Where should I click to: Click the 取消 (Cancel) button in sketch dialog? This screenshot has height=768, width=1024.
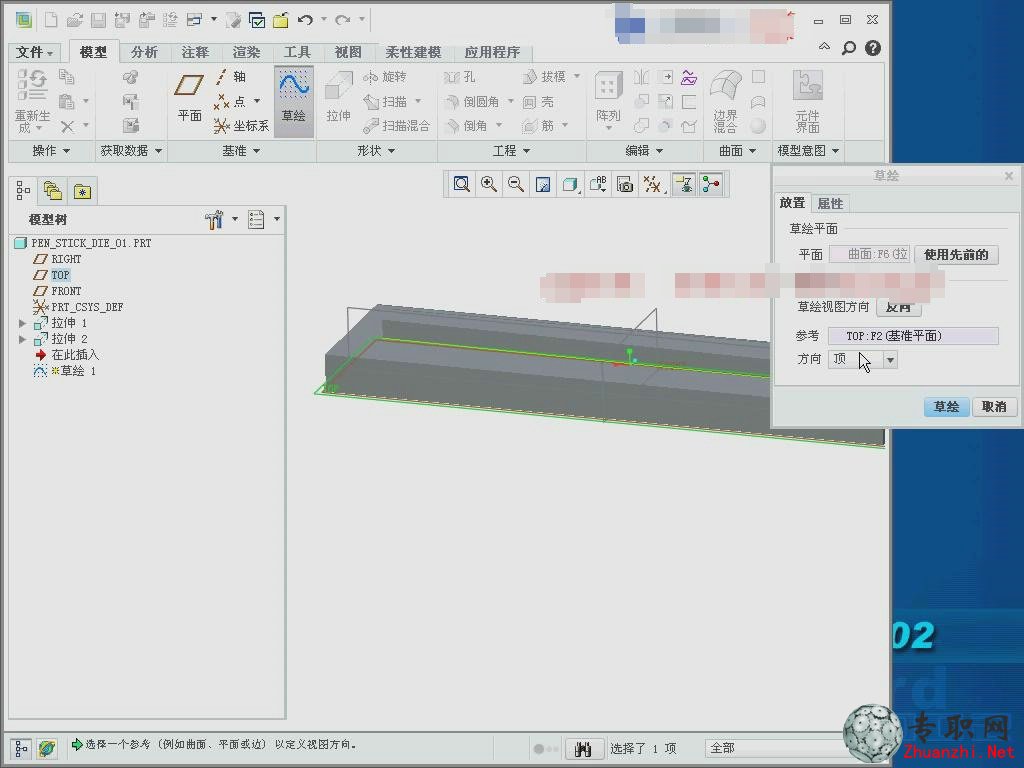pyautogui.click(x=994, y=406)
